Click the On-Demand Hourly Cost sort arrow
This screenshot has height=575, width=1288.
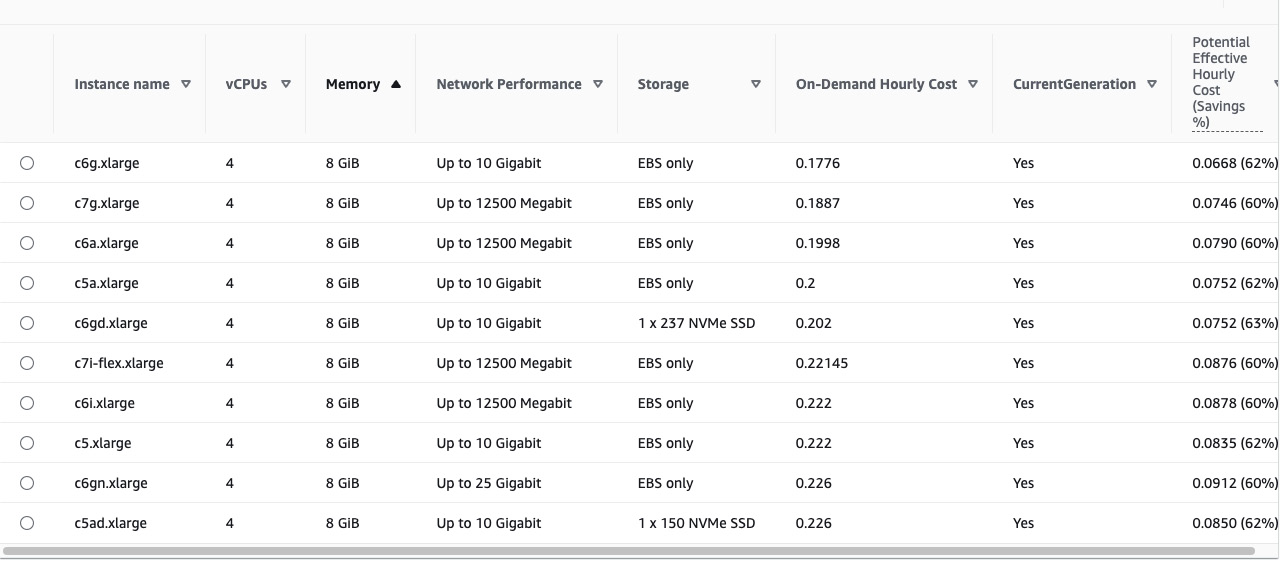coord(973,85)
